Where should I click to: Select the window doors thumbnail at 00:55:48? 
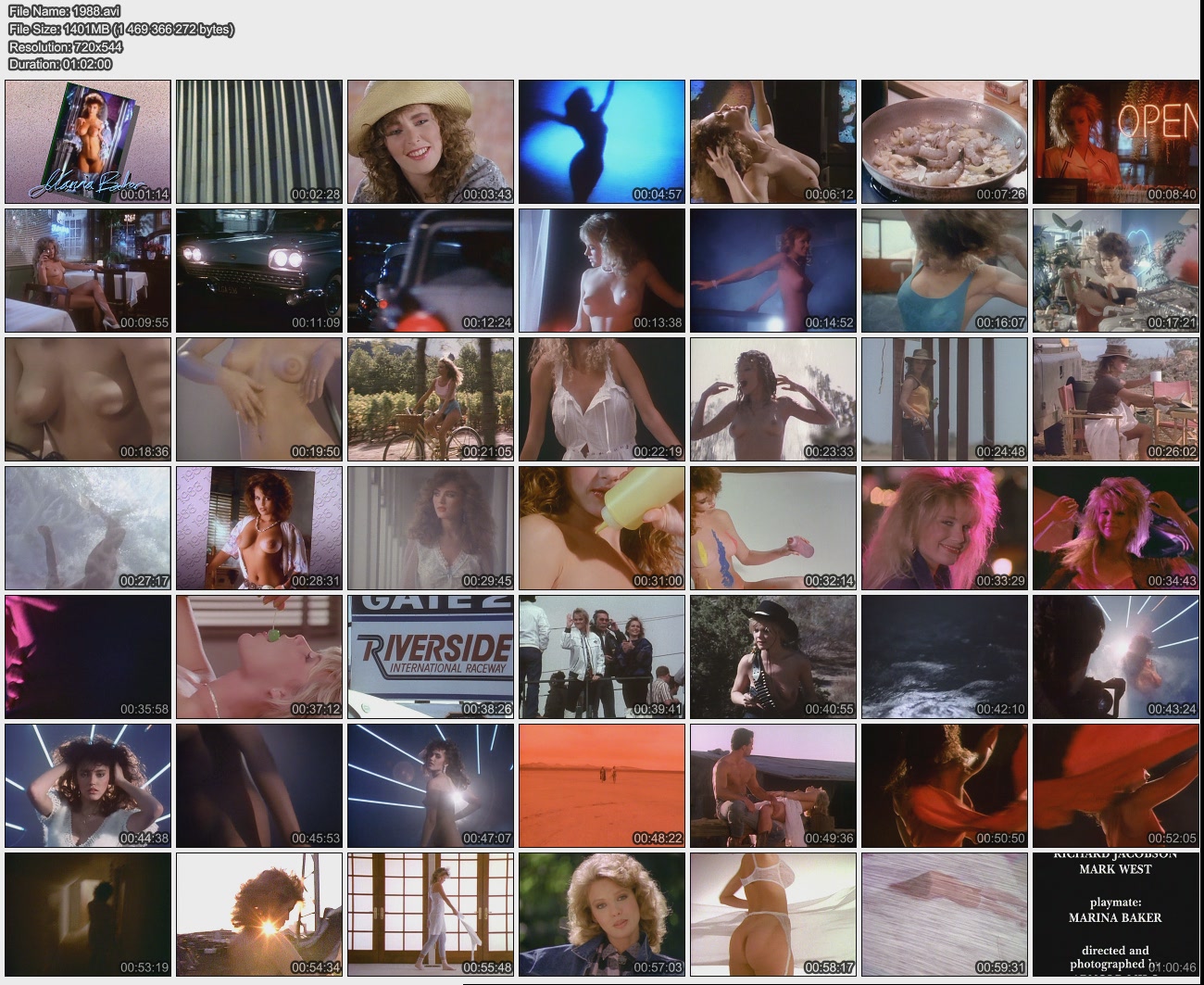point(431,914)
